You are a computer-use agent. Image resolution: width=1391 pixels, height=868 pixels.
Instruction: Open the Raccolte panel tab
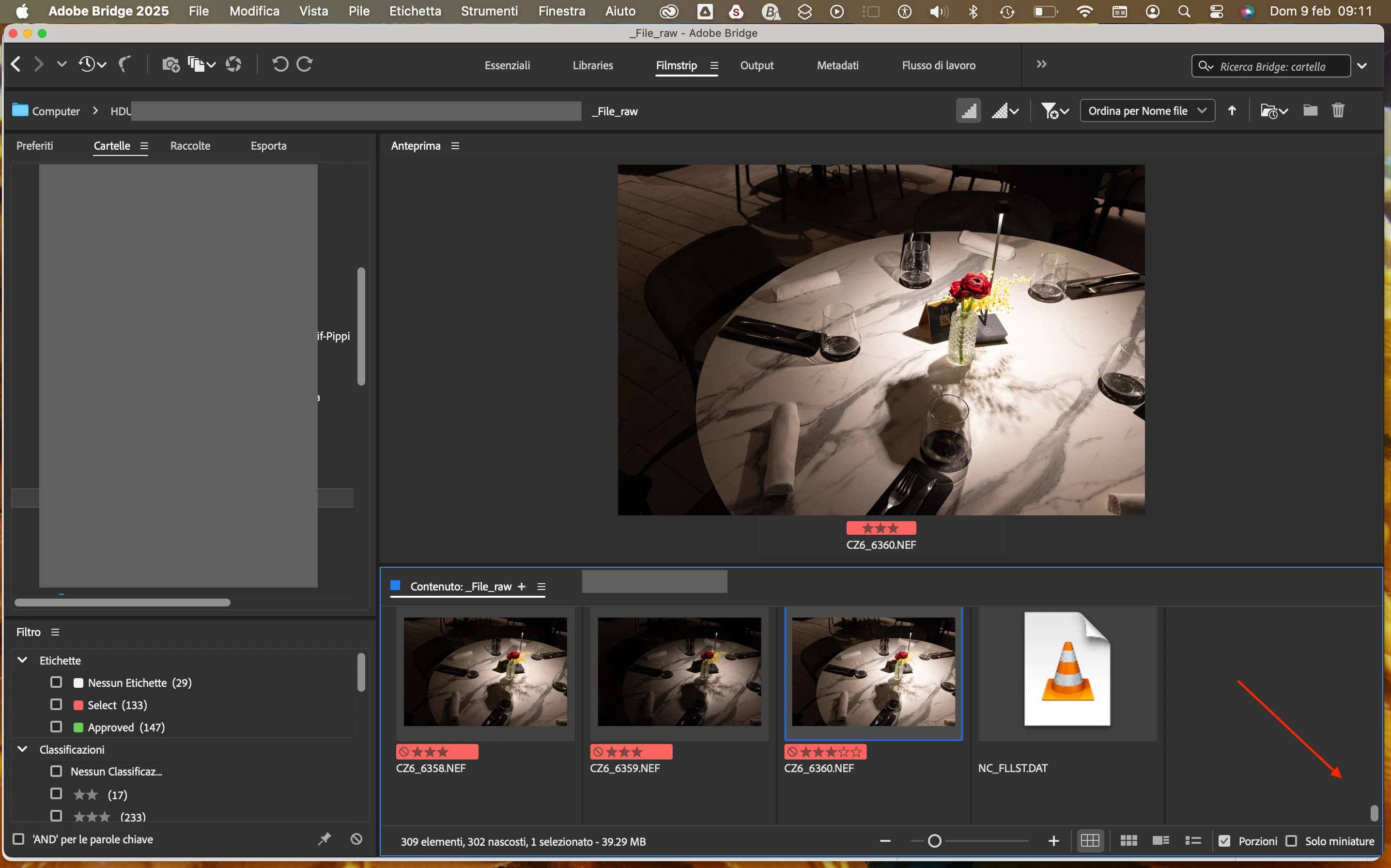coord(190,146)
